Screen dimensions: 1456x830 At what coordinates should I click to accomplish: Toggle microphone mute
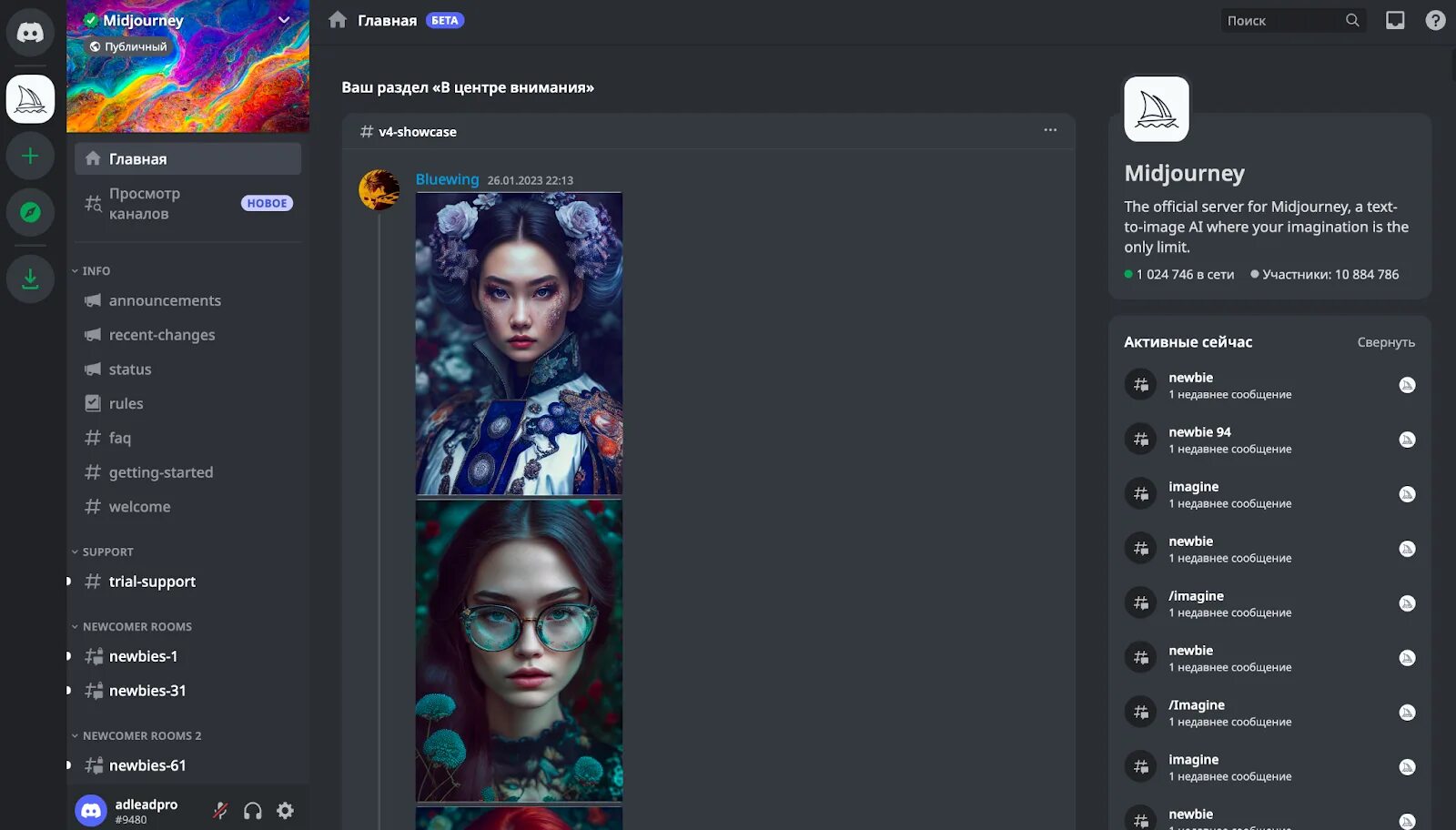pos(220,810)
